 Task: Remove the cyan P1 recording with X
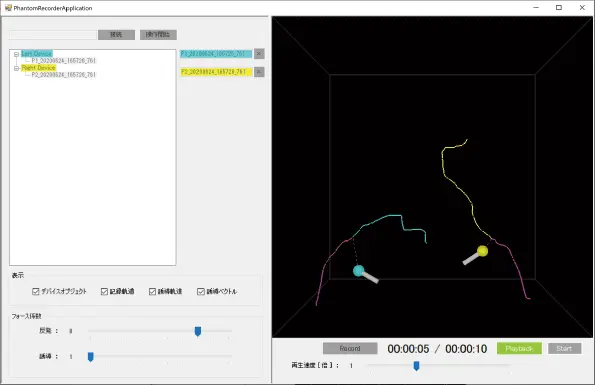[x=259, y=53]
